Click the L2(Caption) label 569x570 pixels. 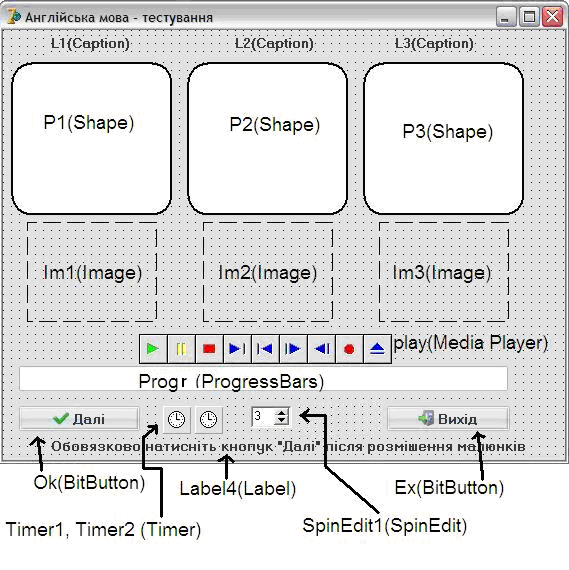point(274,44)
